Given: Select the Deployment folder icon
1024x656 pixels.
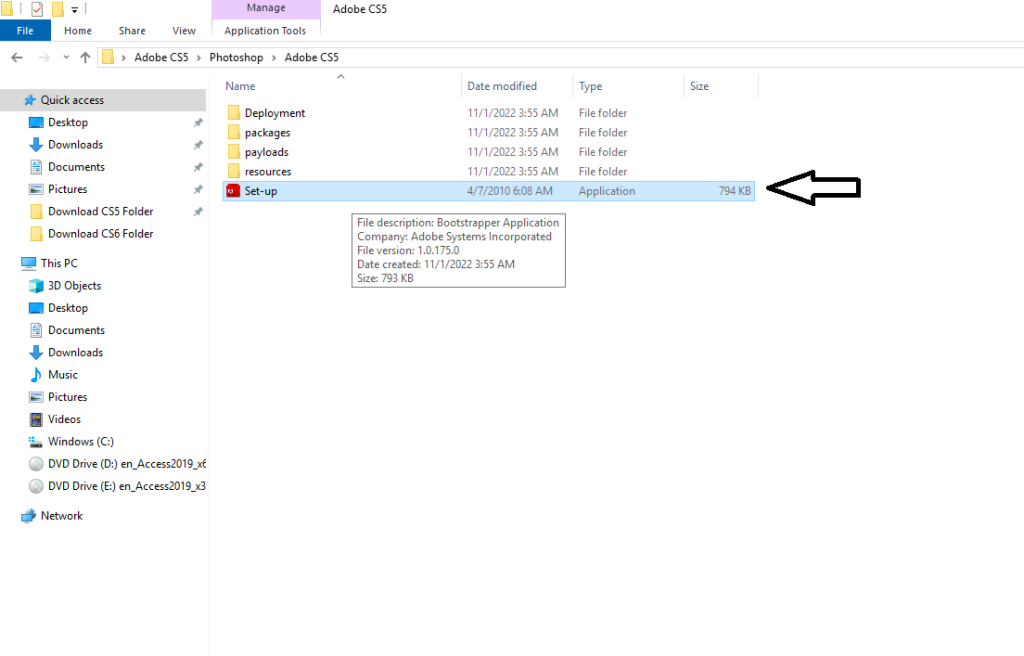Looking at the screenshot, I should 234,113.
